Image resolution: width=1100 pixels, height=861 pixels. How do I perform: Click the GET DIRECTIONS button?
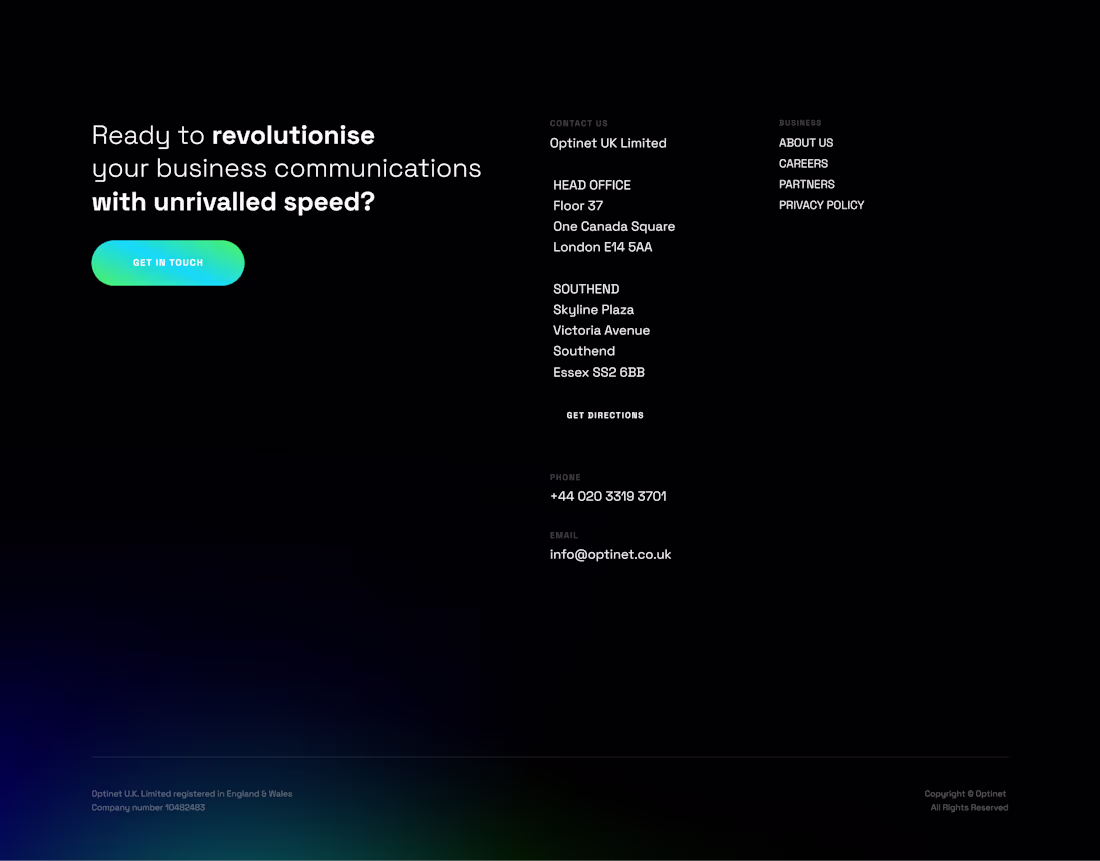coord(605,414)
